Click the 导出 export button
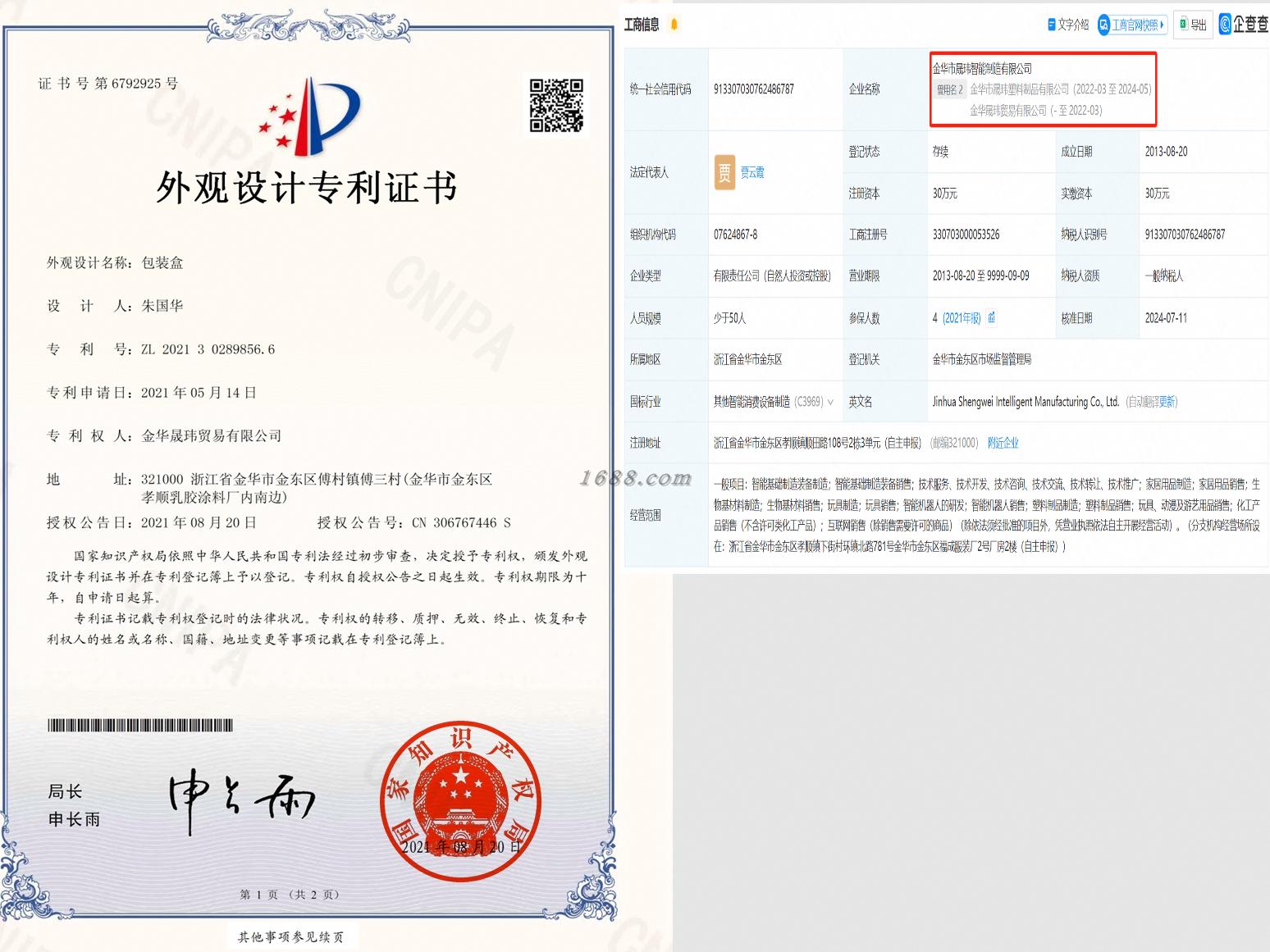This screenshot has height=952, width=1270. pyautogui.click(x=1194, y=25)
